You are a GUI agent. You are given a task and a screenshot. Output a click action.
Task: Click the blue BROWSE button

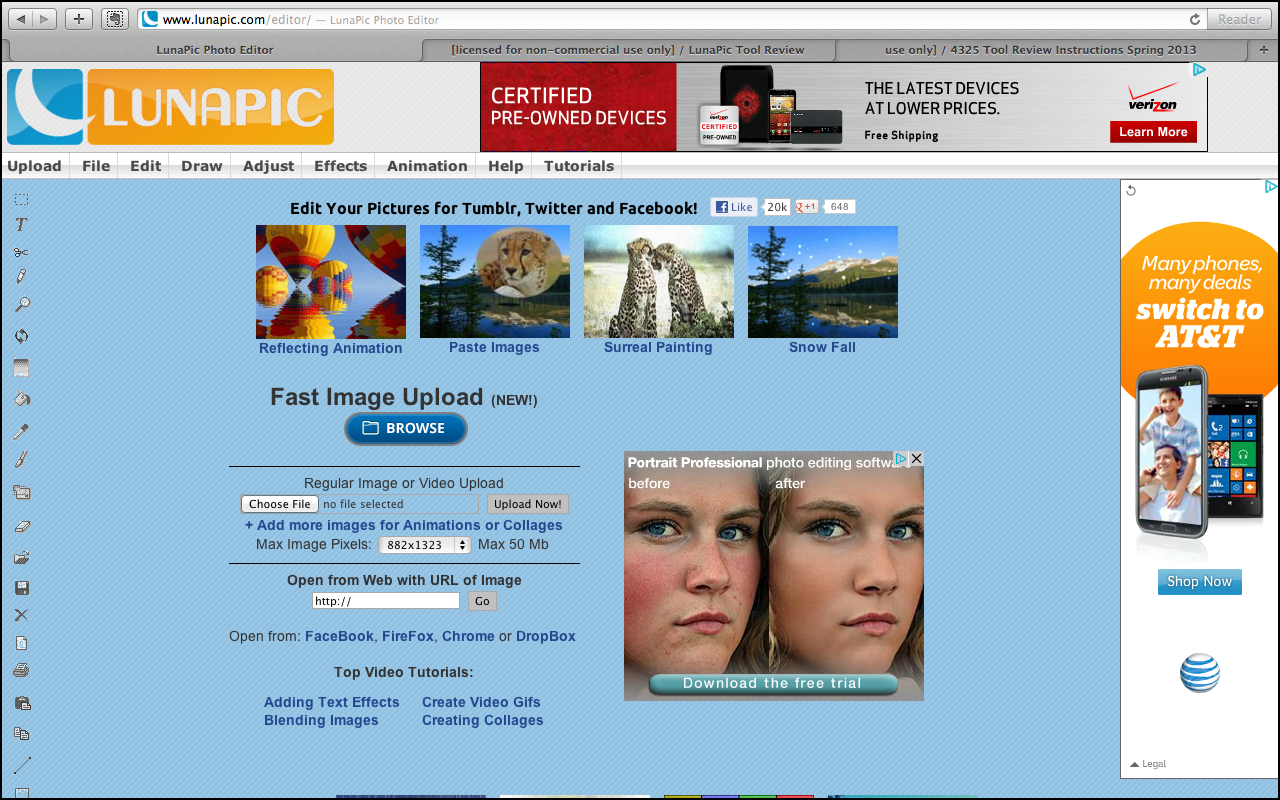[x=406, y=428]
